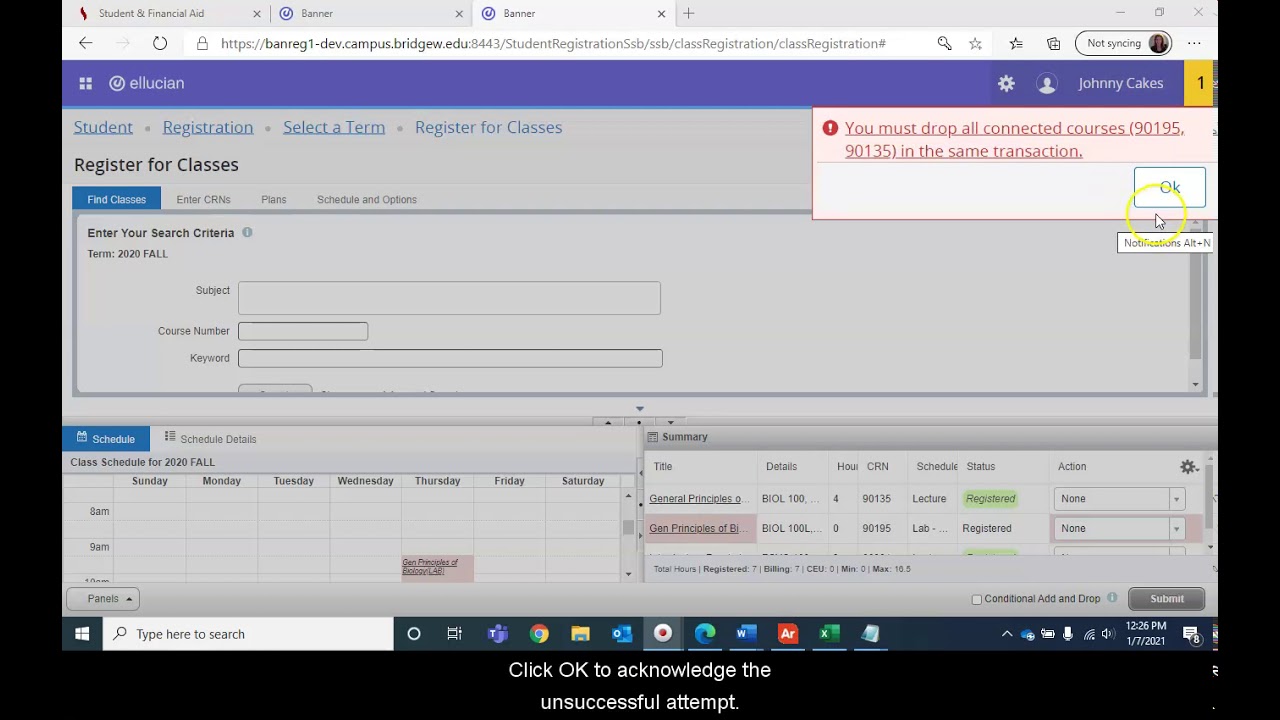Screen dimensions: 1280x720
Task: Open the browser password key icon
Action: pos(944,43)
